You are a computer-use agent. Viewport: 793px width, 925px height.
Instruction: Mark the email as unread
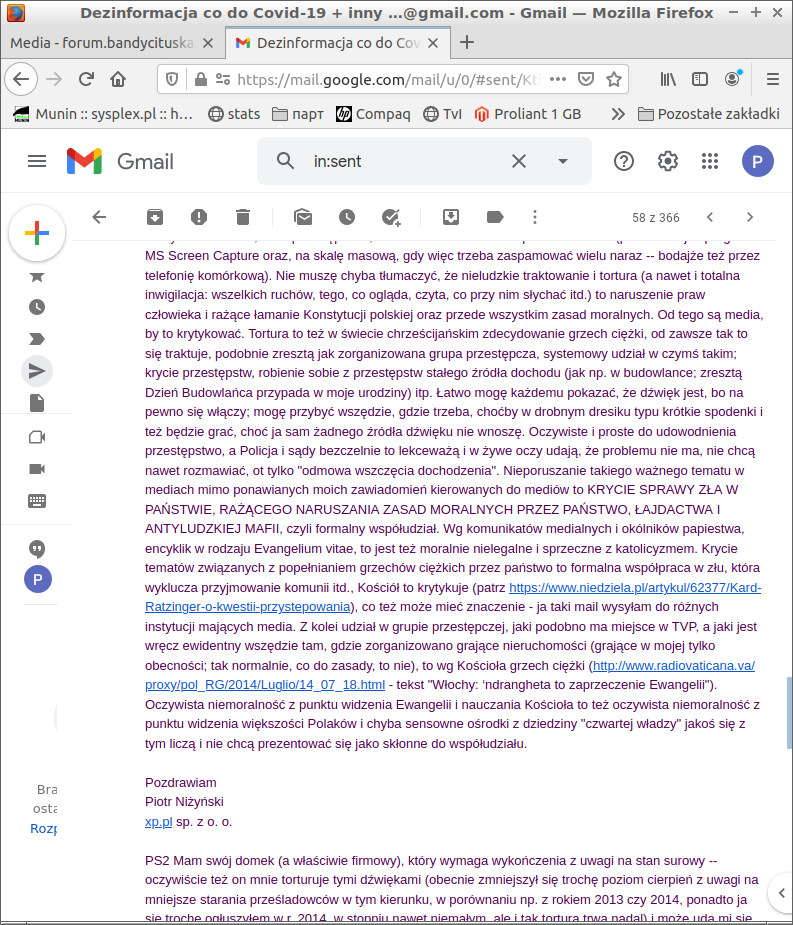[x=303, y=217]
